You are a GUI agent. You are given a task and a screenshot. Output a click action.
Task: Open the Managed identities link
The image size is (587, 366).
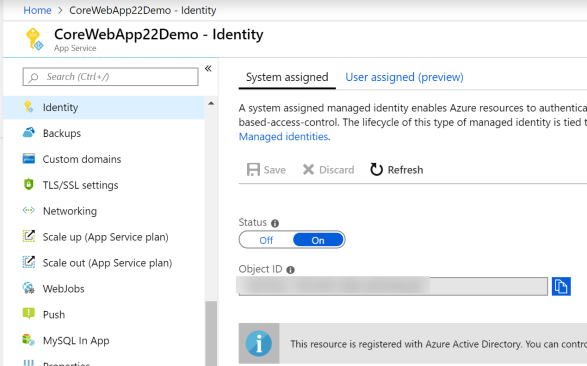coord(283,137)
